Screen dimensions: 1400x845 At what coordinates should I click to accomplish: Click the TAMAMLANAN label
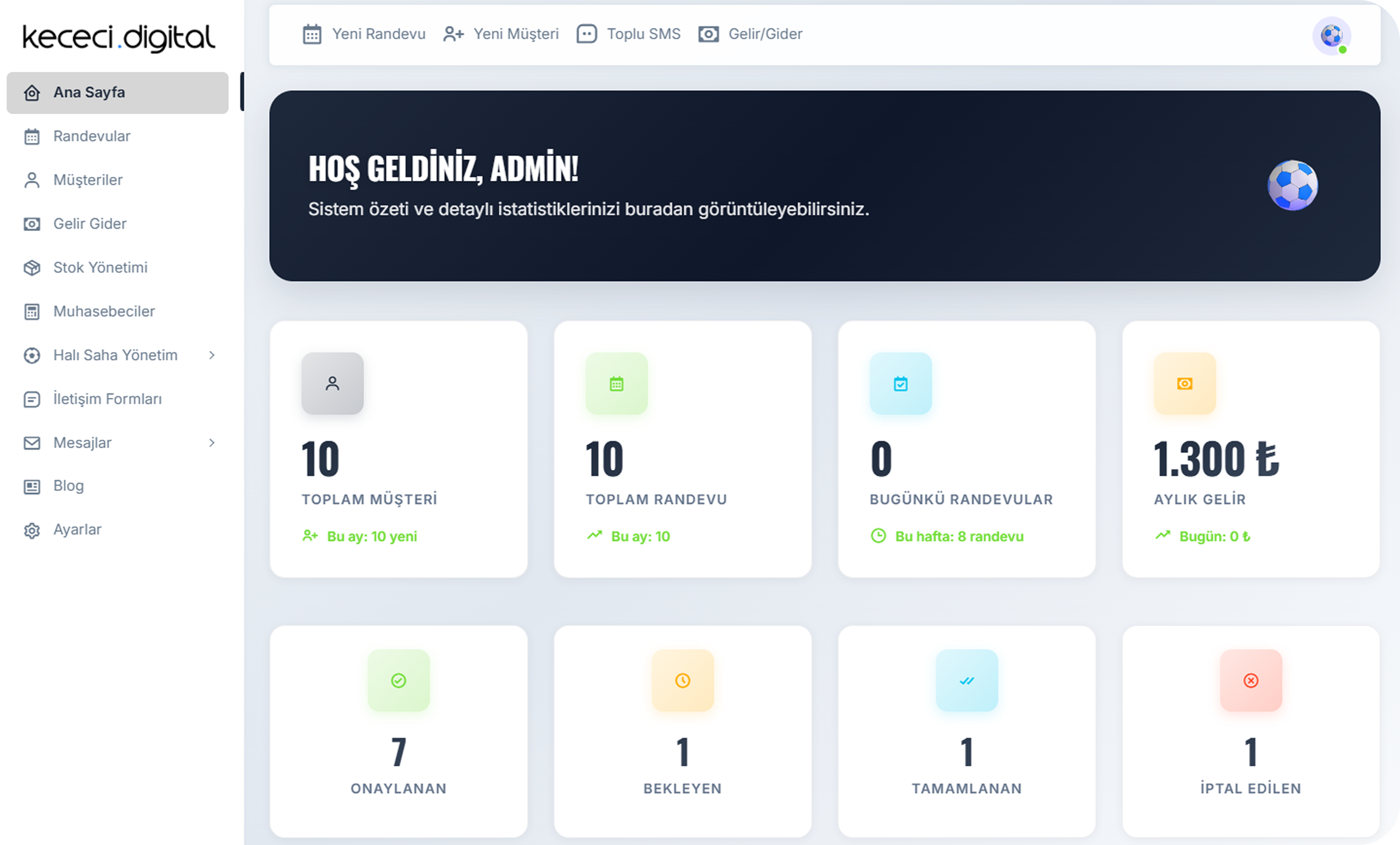967,789
